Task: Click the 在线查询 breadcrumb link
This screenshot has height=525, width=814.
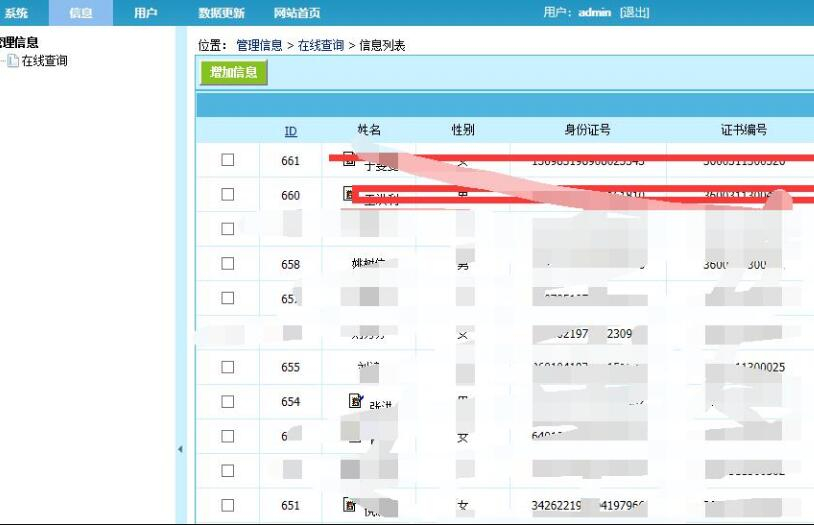Action: point(320,45)
